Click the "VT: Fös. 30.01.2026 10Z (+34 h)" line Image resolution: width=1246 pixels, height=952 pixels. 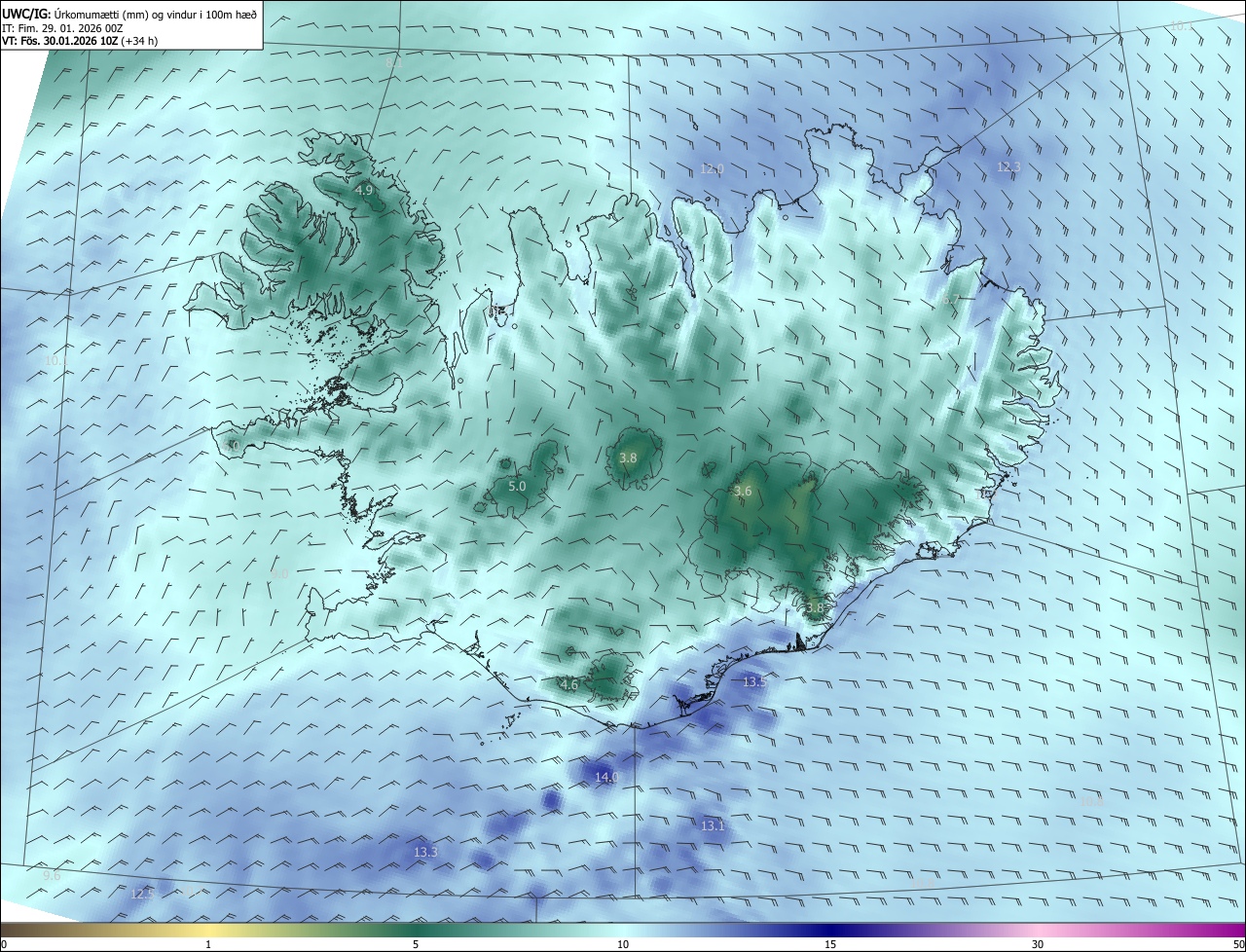tap(82, 42)
